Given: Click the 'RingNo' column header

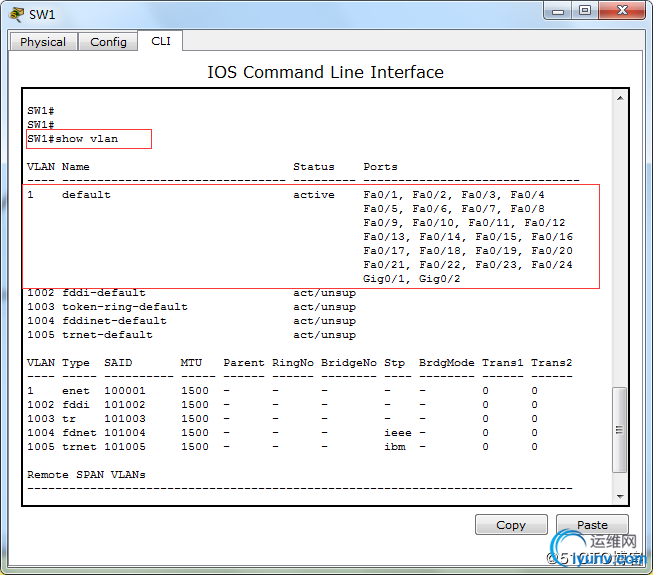Looking at the screenshot, I should click(293, 363).
